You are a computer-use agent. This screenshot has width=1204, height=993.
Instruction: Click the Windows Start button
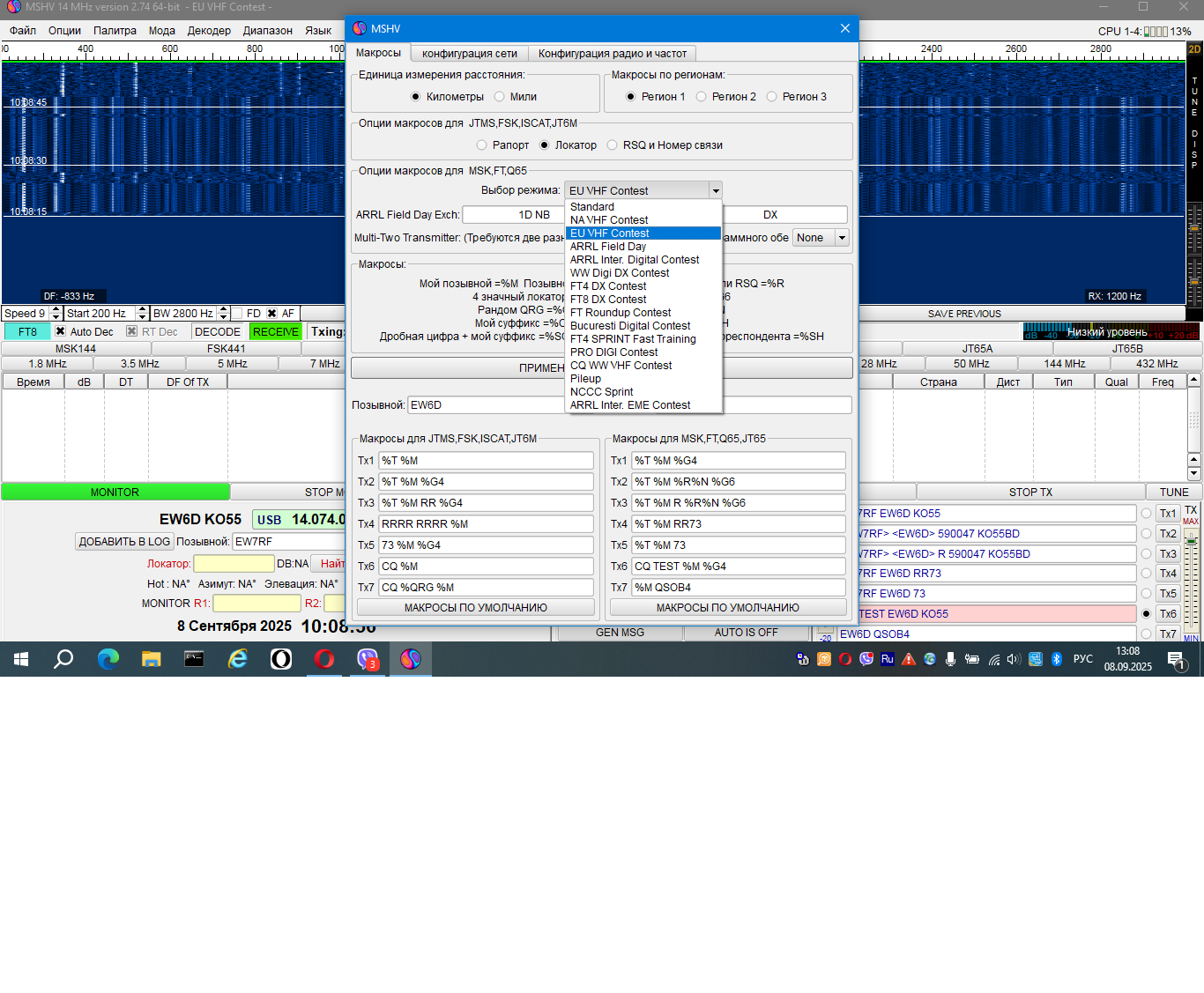21,658
